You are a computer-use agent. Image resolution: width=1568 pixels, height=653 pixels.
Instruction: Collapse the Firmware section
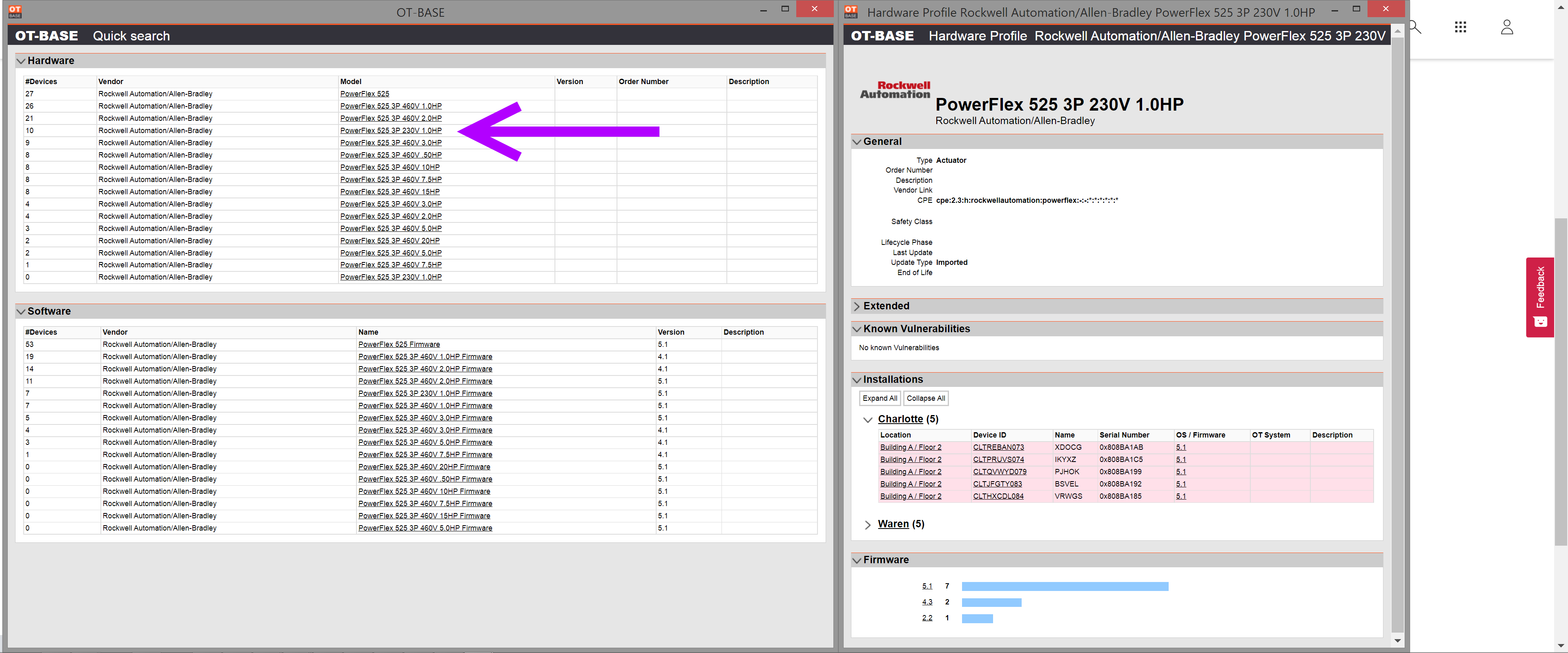click(857, 560)
